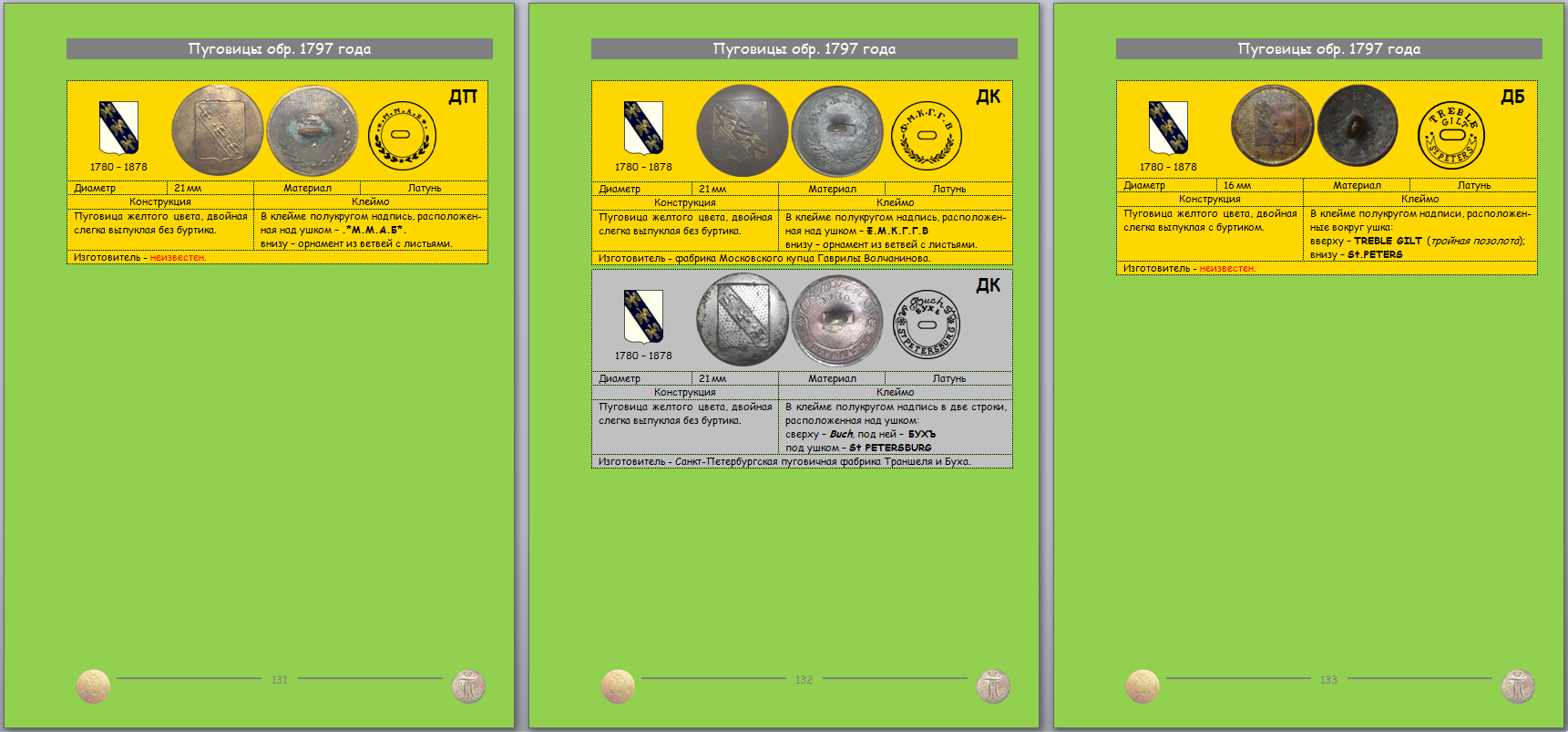The image size is (1568, 732).
Task: Click the М.М.А.Б stamp drawing on page 131
Action: click(402, 136)
